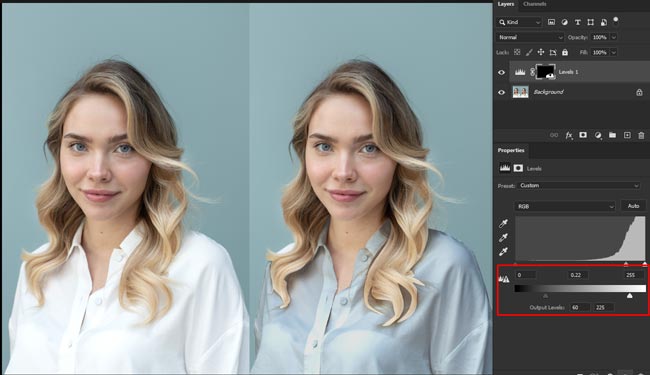
Task: Open the Kind layer filter dropdown
Action: (520, 22)
